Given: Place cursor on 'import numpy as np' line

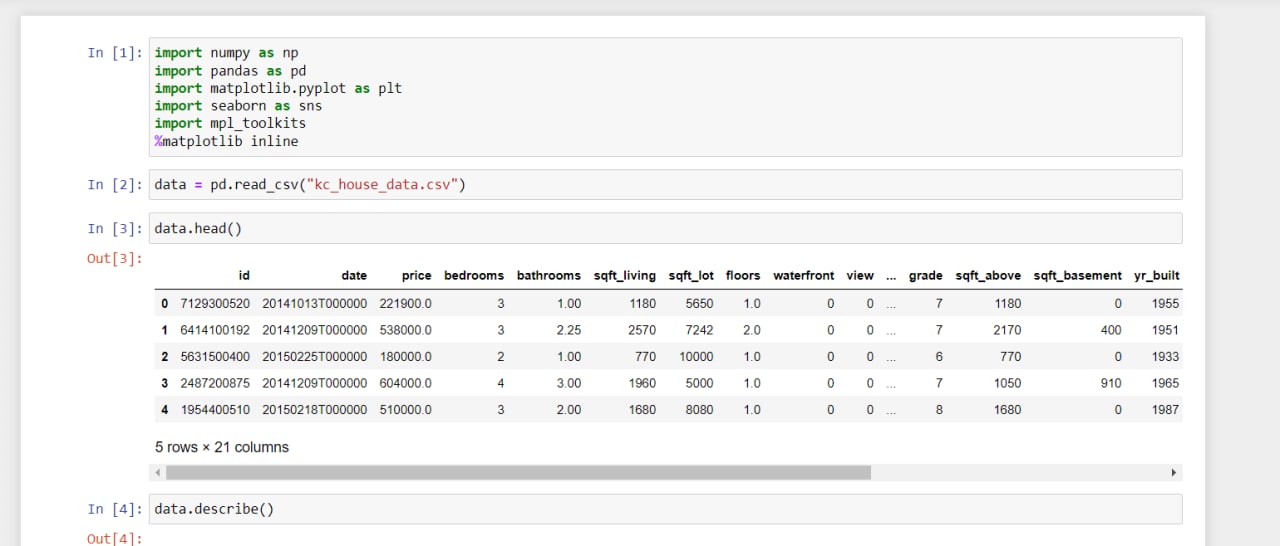Looking at the screenshot, I should click(226, 52).
